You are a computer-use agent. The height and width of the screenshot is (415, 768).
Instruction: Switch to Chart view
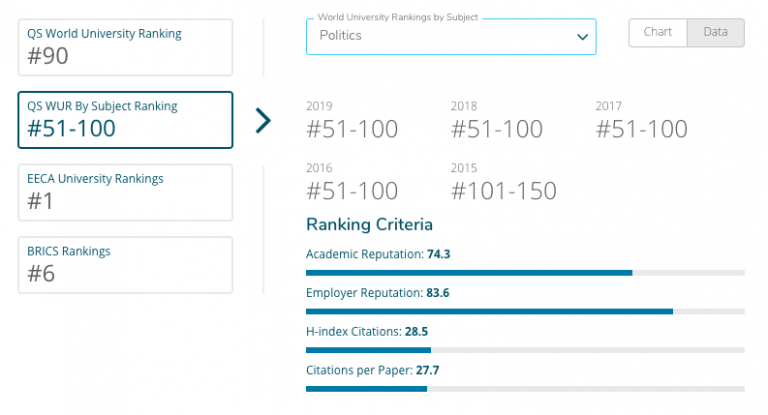tap(658, 32)
